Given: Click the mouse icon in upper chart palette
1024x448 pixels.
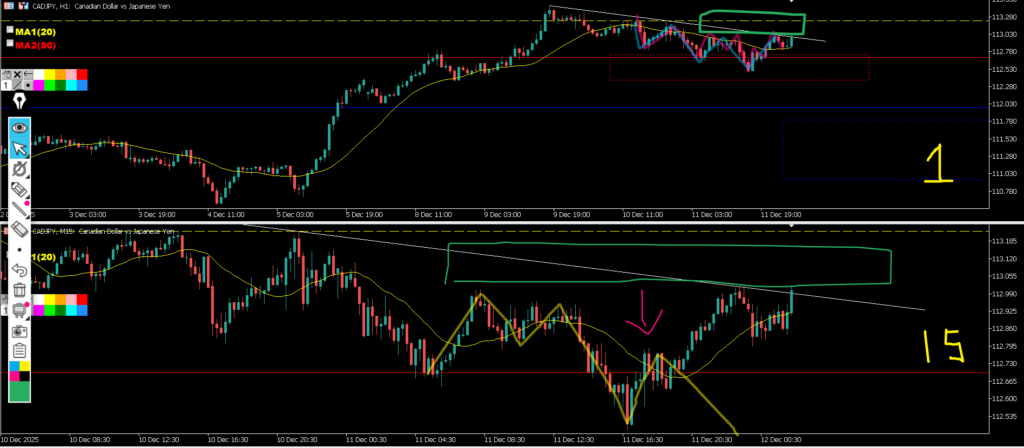Looking at the screenshot, I should pos(7,74).
